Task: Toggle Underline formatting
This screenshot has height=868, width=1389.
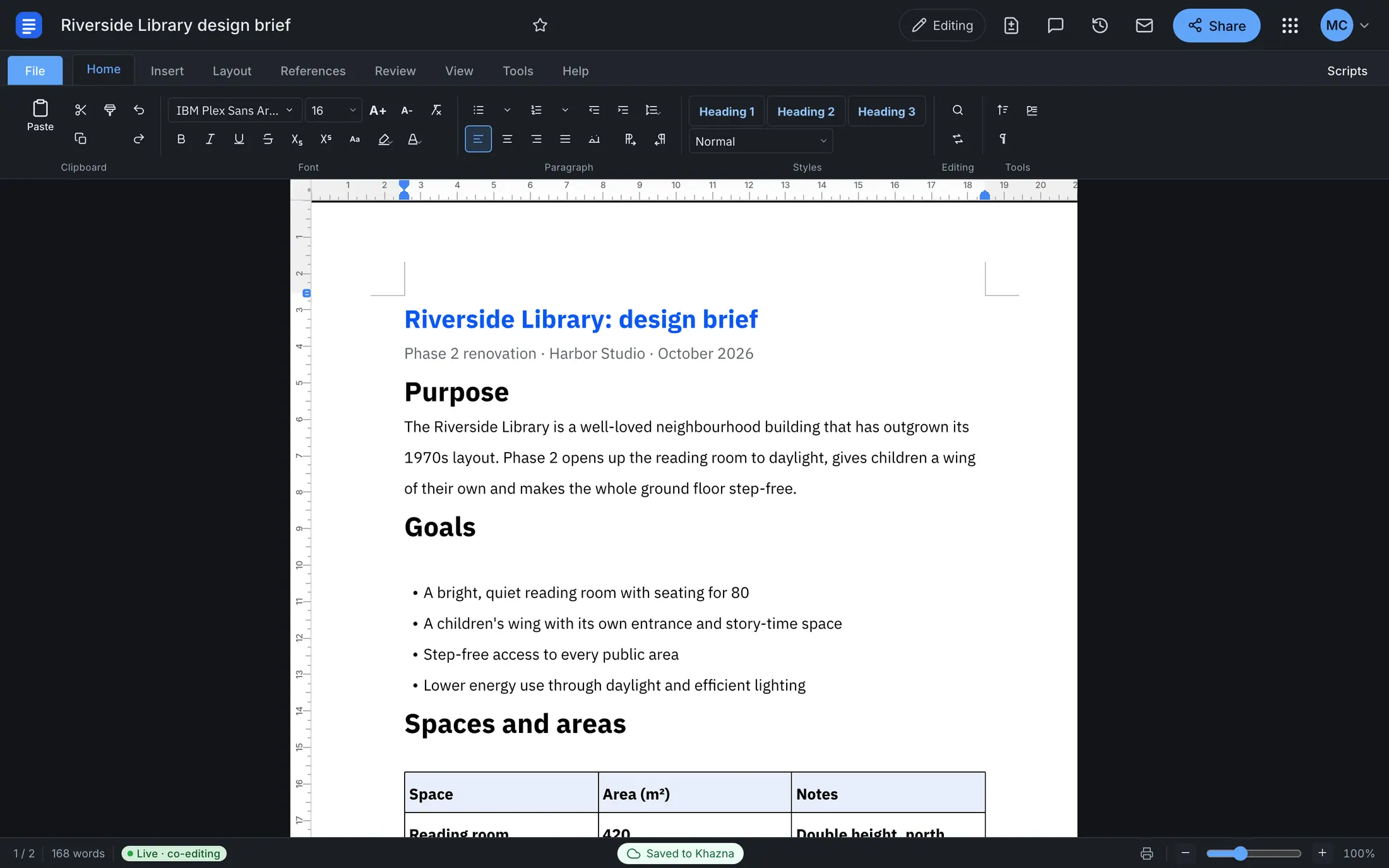Action: pos(239,139)
